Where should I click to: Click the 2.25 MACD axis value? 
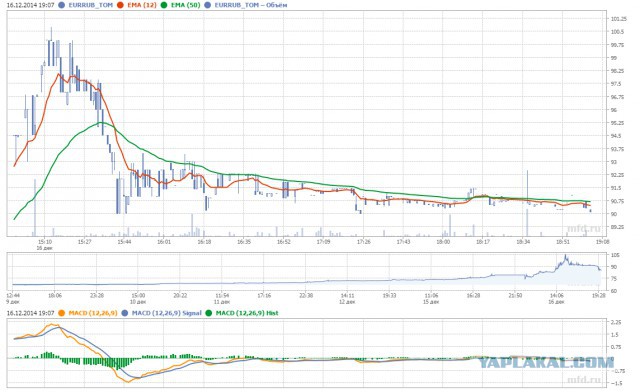point(617,322)
